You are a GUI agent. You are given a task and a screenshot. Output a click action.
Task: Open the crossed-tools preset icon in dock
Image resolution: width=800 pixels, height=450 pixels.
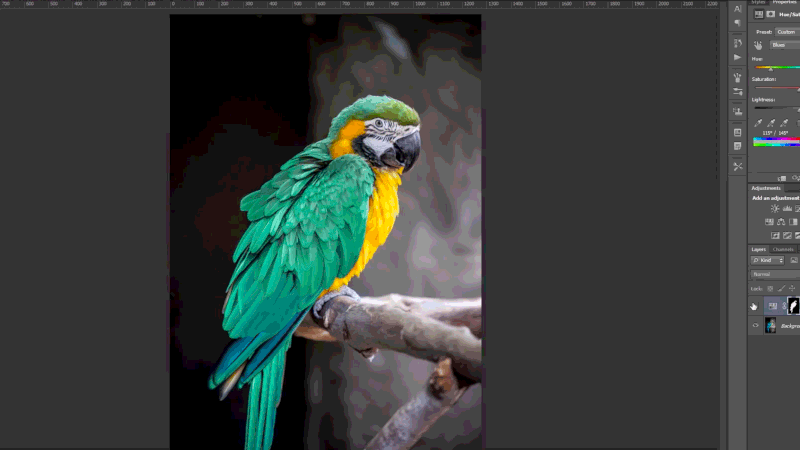[x=738, y=166]
